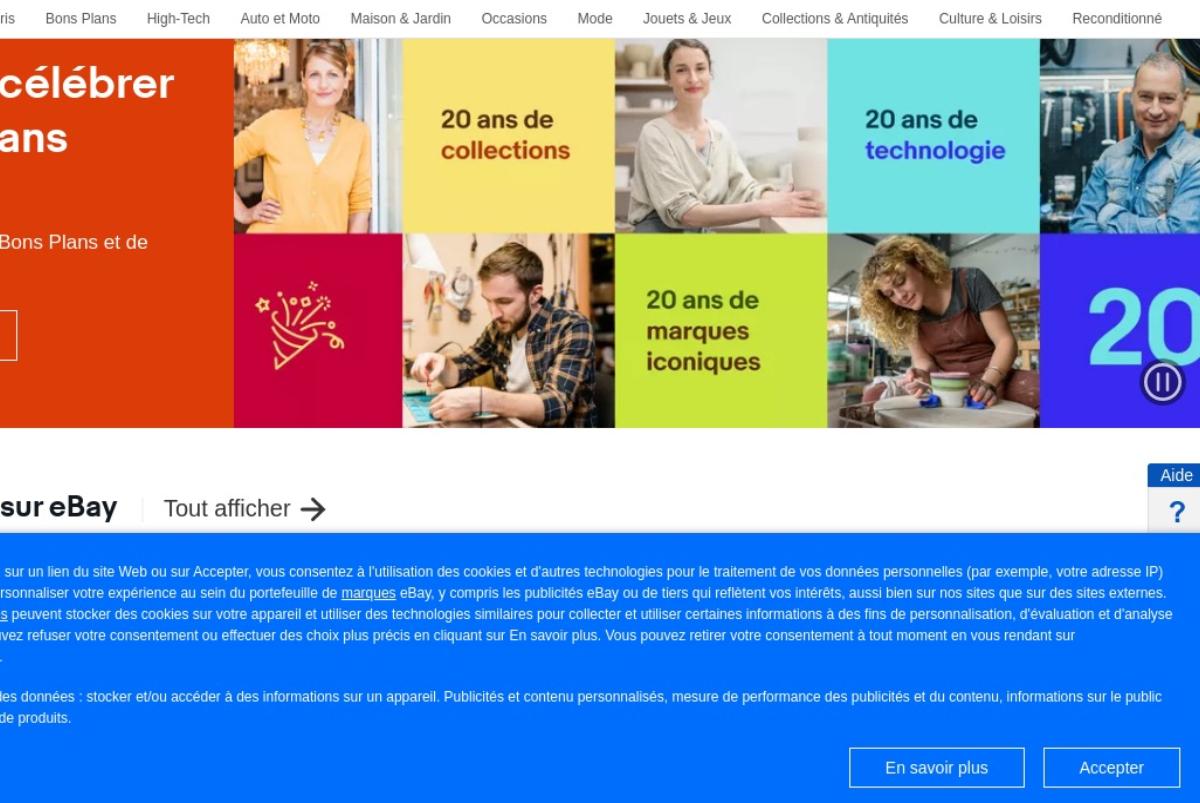Viewport: 1200px width, 803px height.
Task: Pause the banner carousel
Action: coord(1162,382)
